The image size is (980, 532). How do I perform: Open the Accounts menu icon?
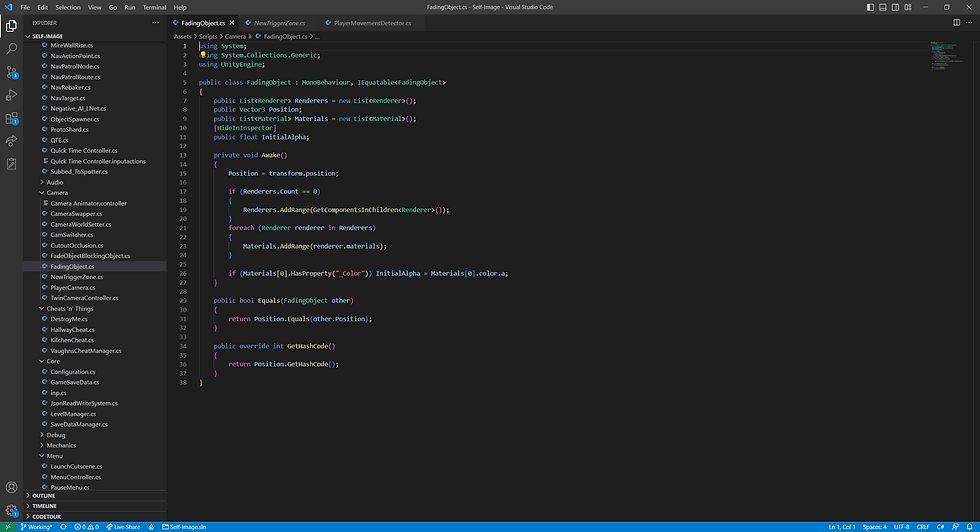pos(11,487)
